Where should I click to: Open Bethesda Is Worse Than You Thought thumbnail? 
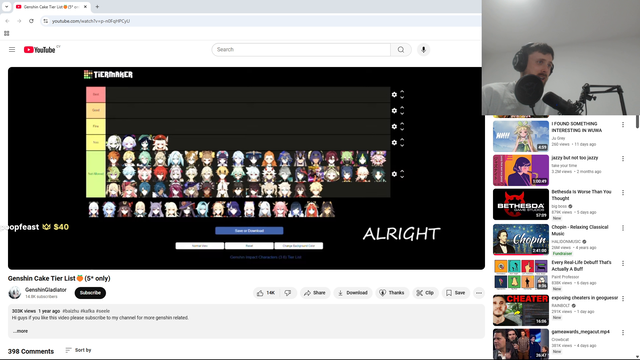[521, 204]
